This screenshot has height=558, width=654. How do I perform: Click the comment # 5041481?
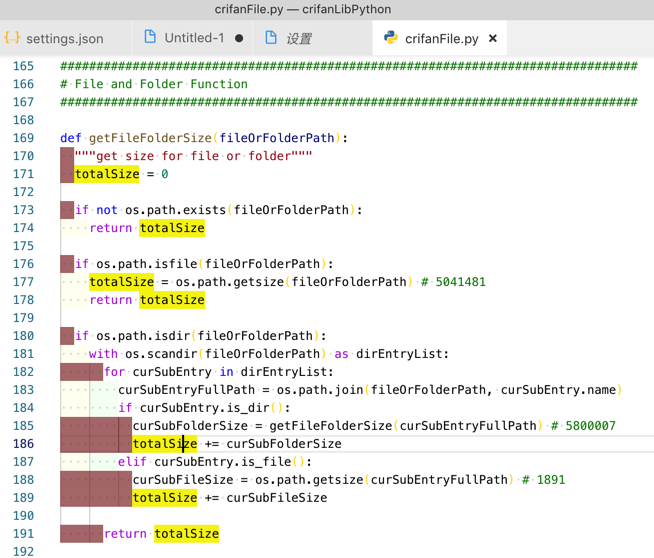(453, 282)
